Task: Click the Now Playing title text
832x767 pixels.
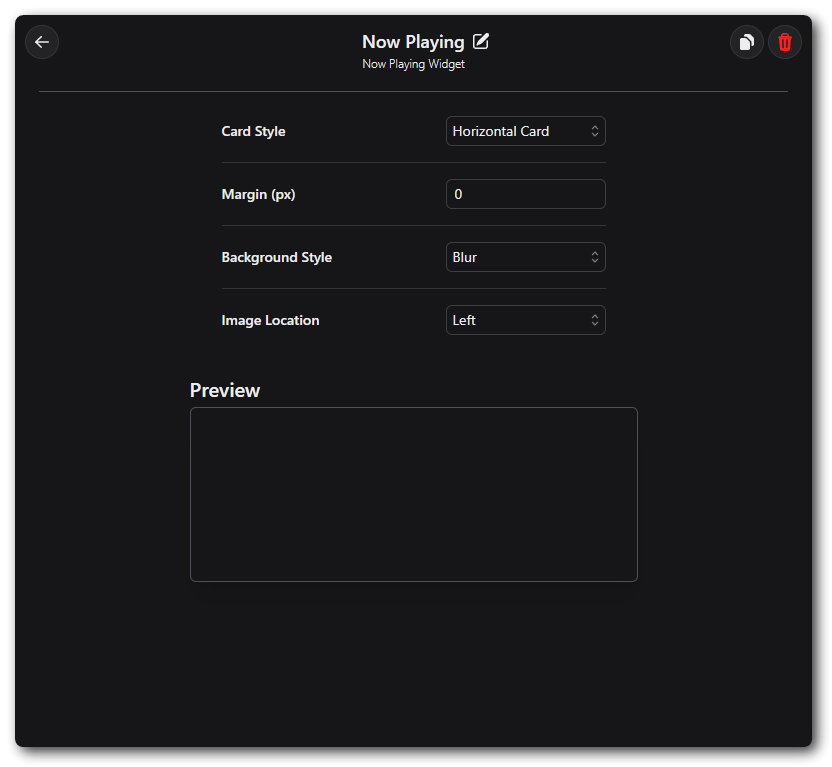Action: tap(412, 42)
